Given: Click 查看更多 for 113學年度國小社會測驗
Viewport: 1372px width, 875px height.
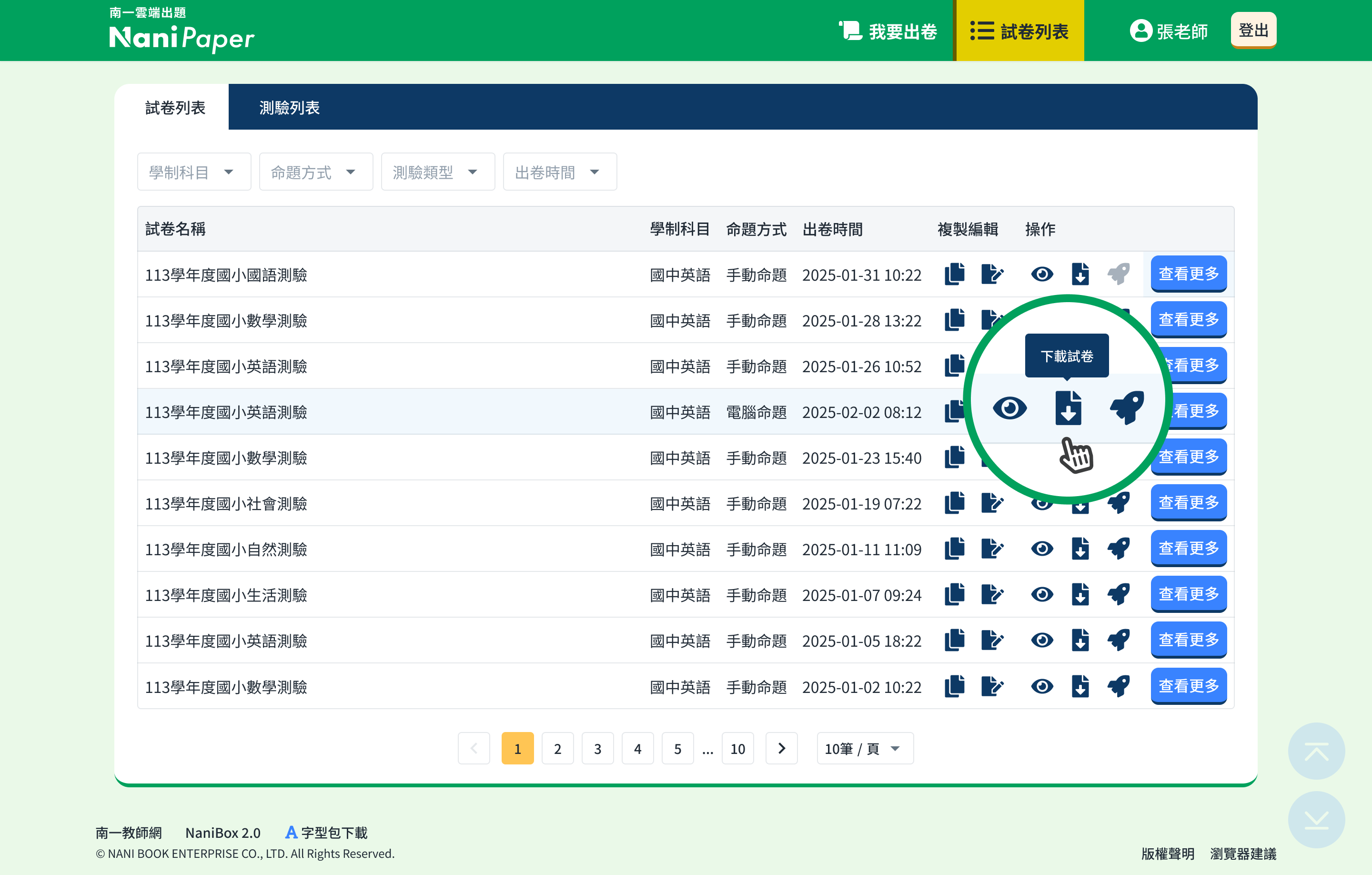Looking at the screenshot, I should (x=1189, y=502).
